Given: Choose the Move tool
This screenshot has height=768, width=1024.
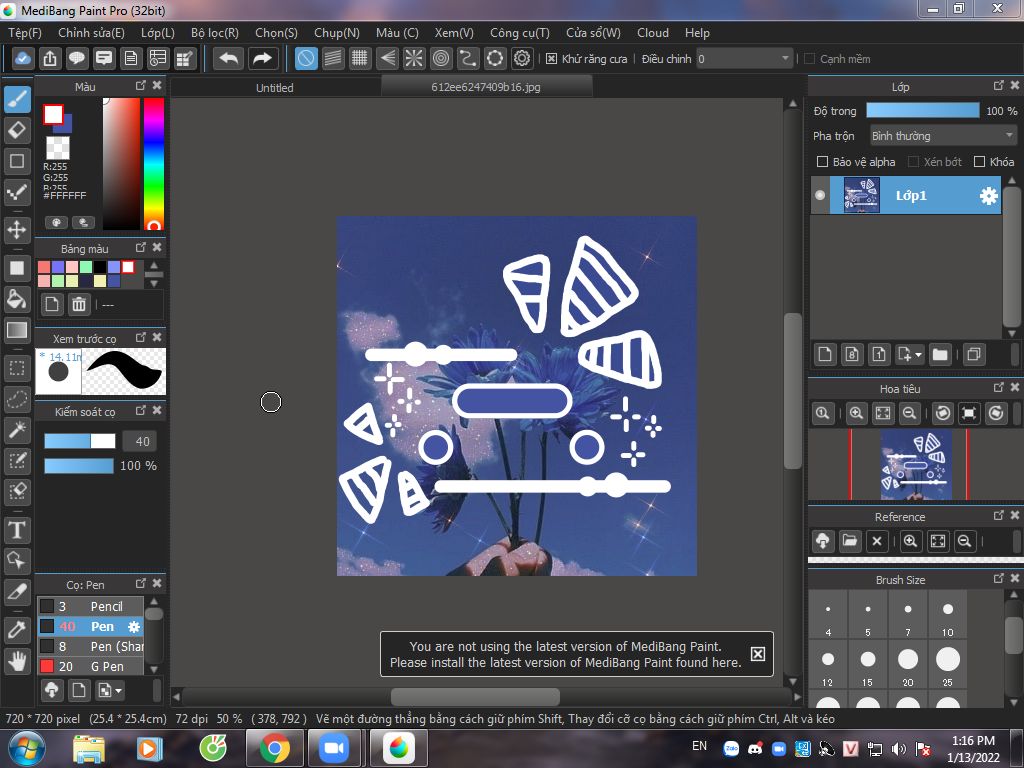Looking at the screenshot, I should [x=18, y=230].
